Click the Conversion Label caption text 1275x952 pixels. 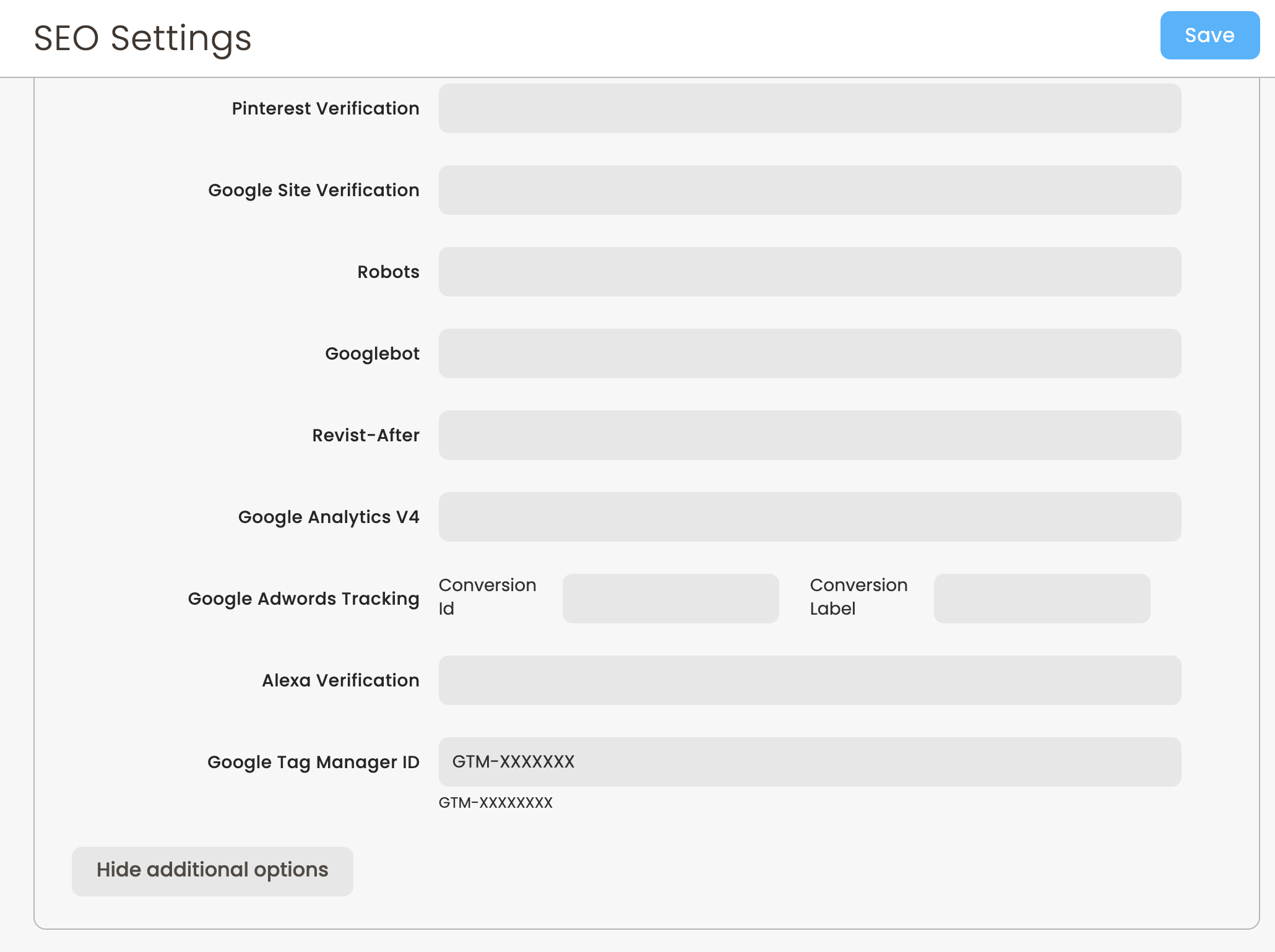858,597
